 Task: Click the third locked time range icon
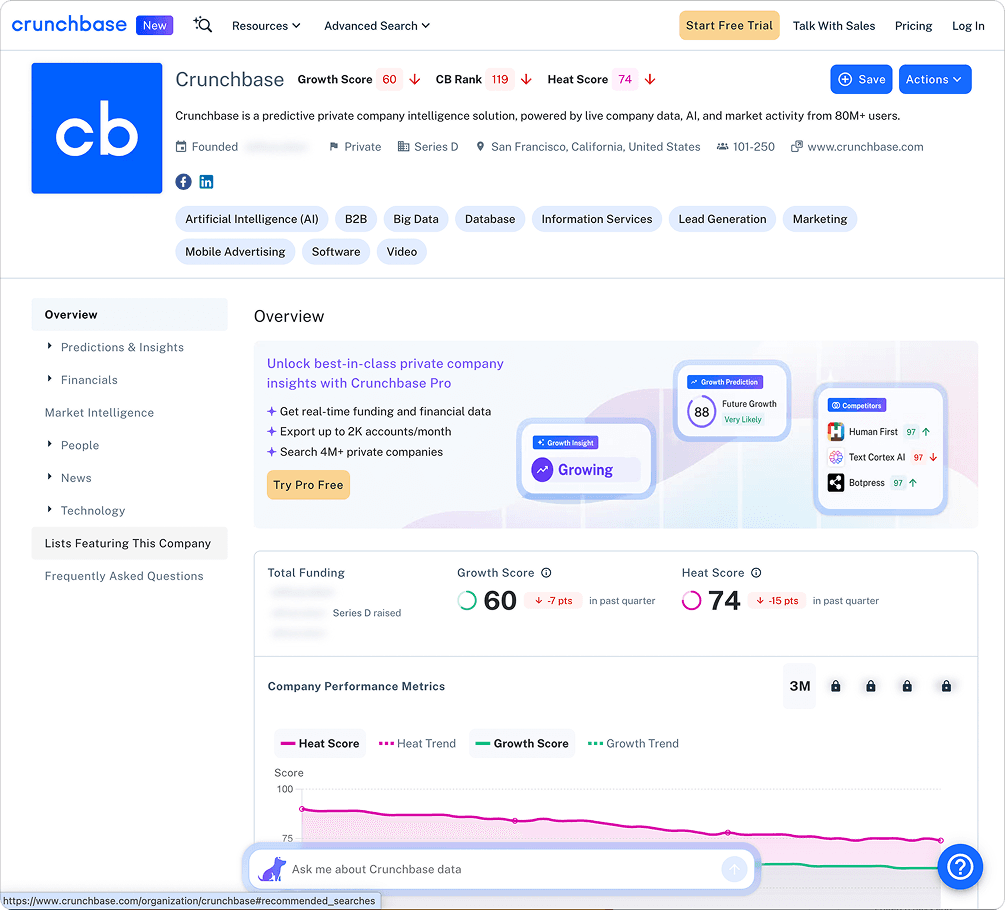(x=907, y=686)
